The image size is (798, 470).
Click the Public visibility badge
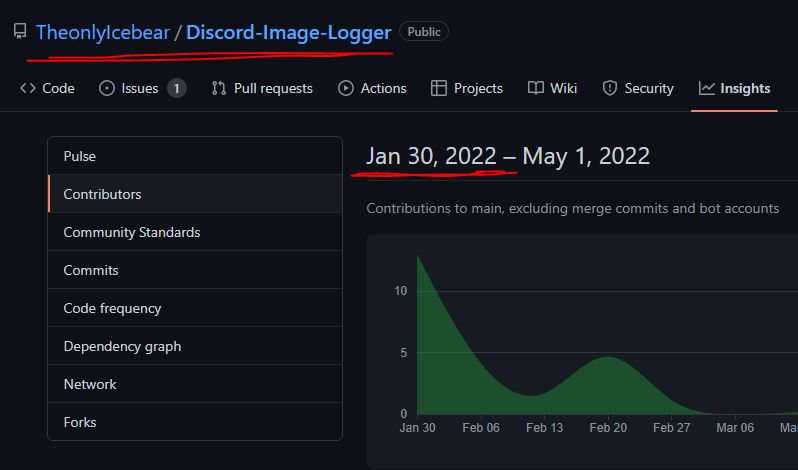tap(424, 32)
